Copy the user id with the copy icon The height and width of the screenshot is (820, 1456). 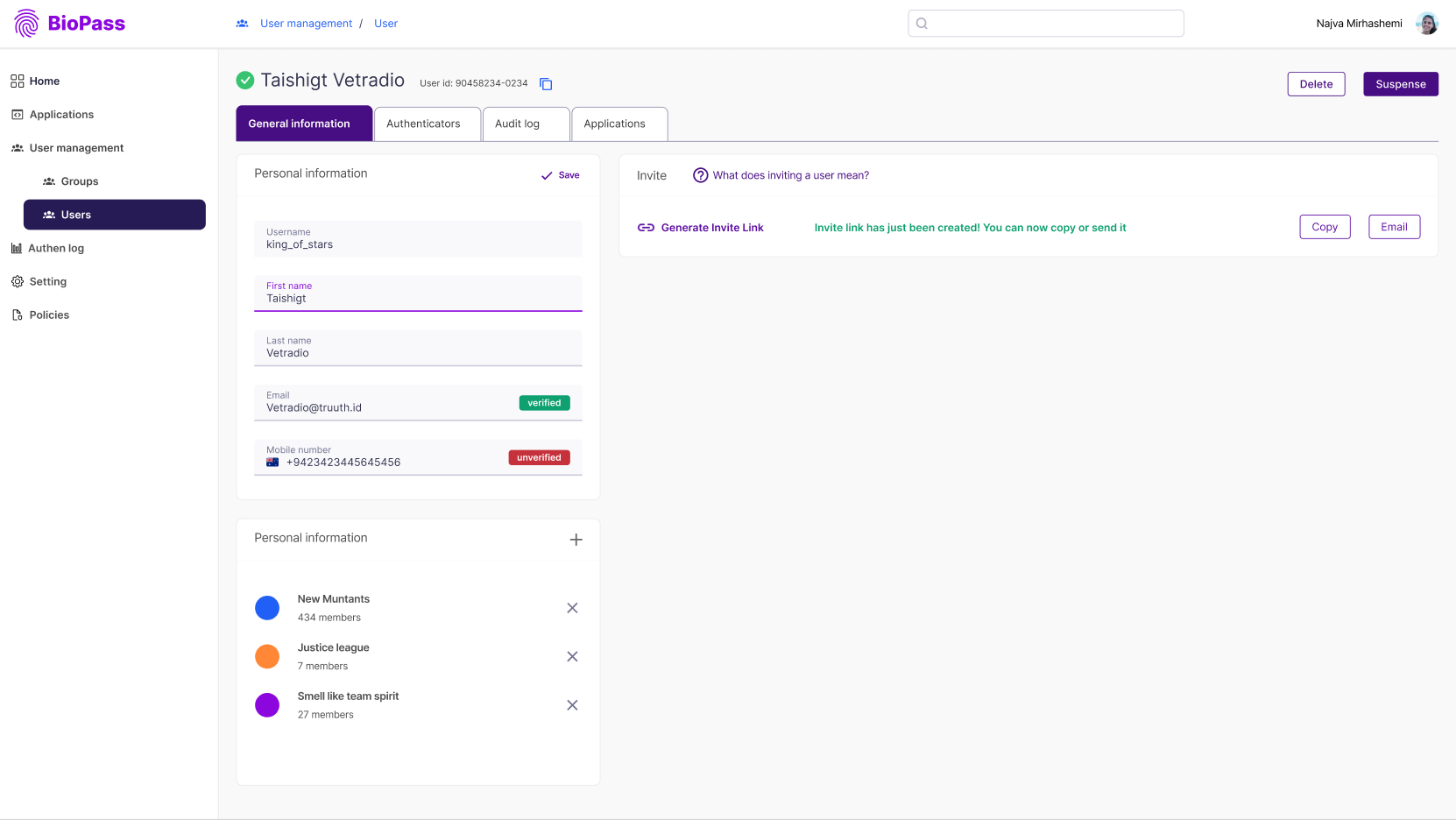[546, 84]
